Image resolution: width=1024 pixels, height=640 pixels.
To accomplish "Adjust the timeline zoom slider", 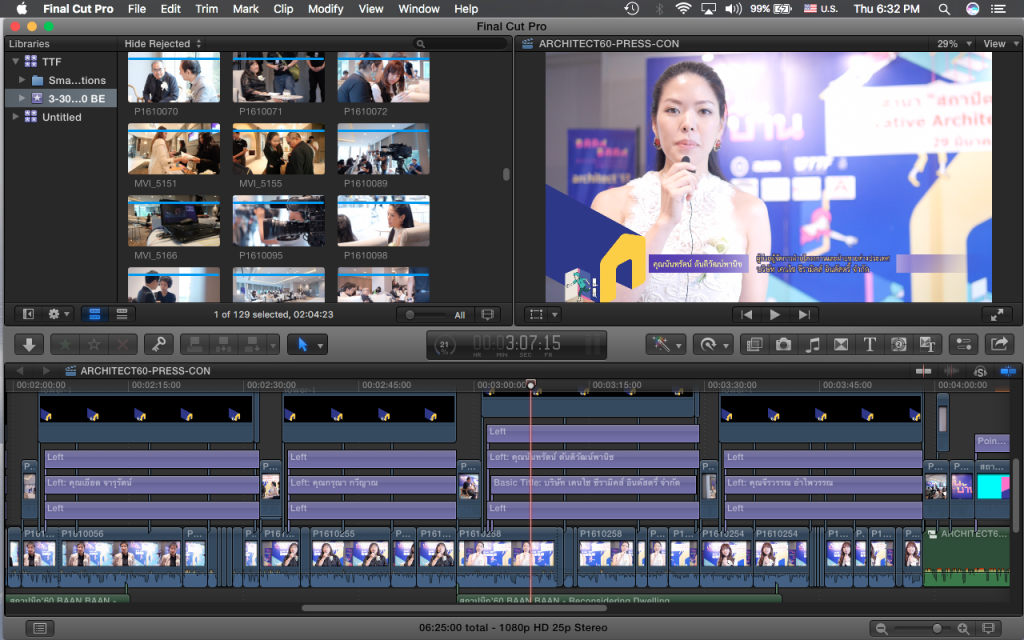I will click(936, 628).
